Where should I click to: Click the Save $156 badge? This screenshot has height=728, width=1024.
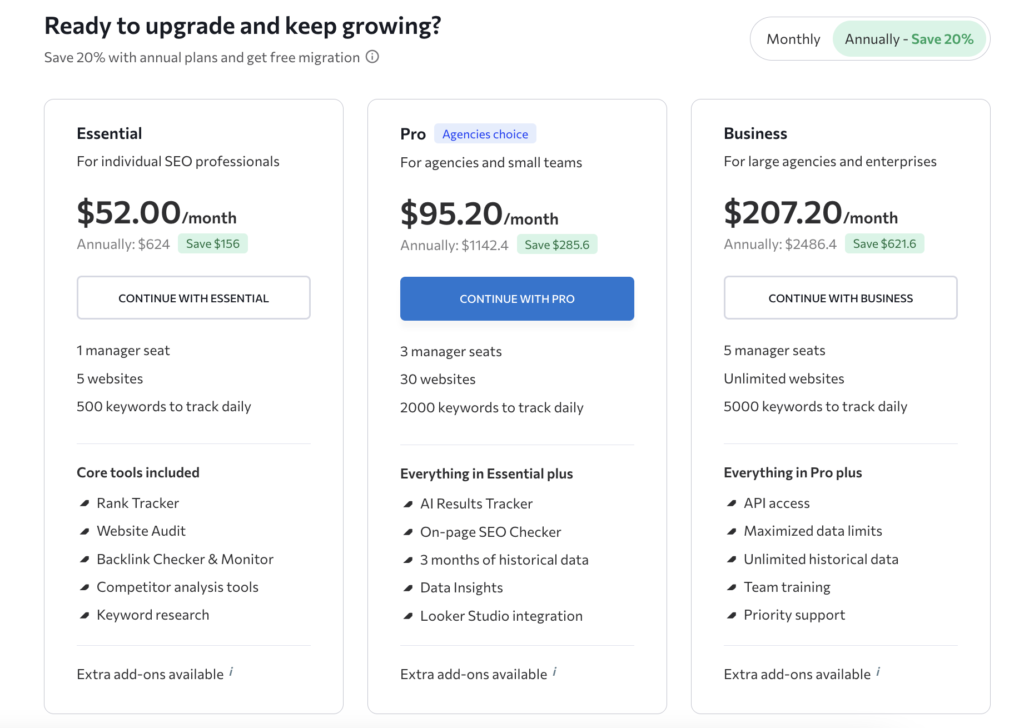(213, 244)
